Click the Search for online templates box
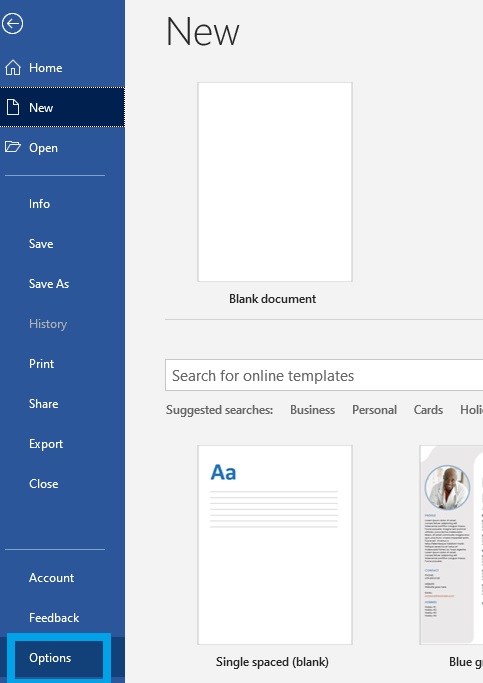This screenshot has width=483, height=683. (324, 375)
